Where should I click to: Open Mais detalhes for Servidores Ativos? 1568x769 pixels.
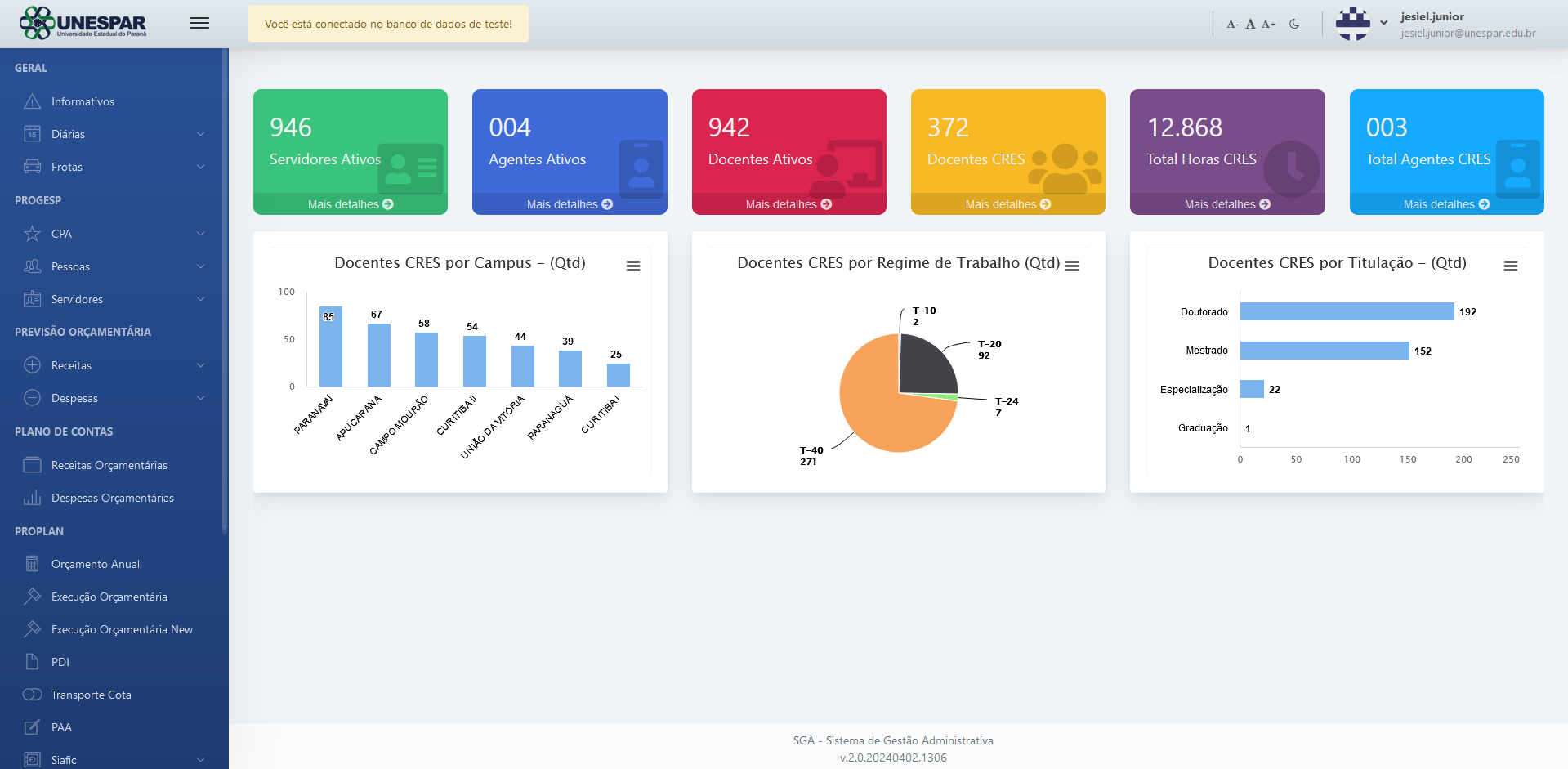pyautogui.click(x=351, y=204)
